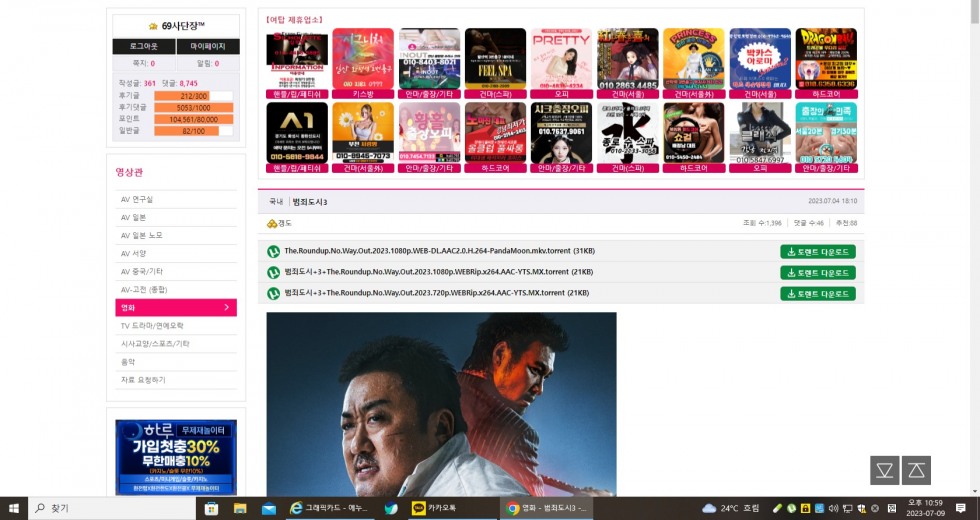Open the Windows Start menu
The width and height of the screenshot is (980, 520).
(x=14, y=508)
